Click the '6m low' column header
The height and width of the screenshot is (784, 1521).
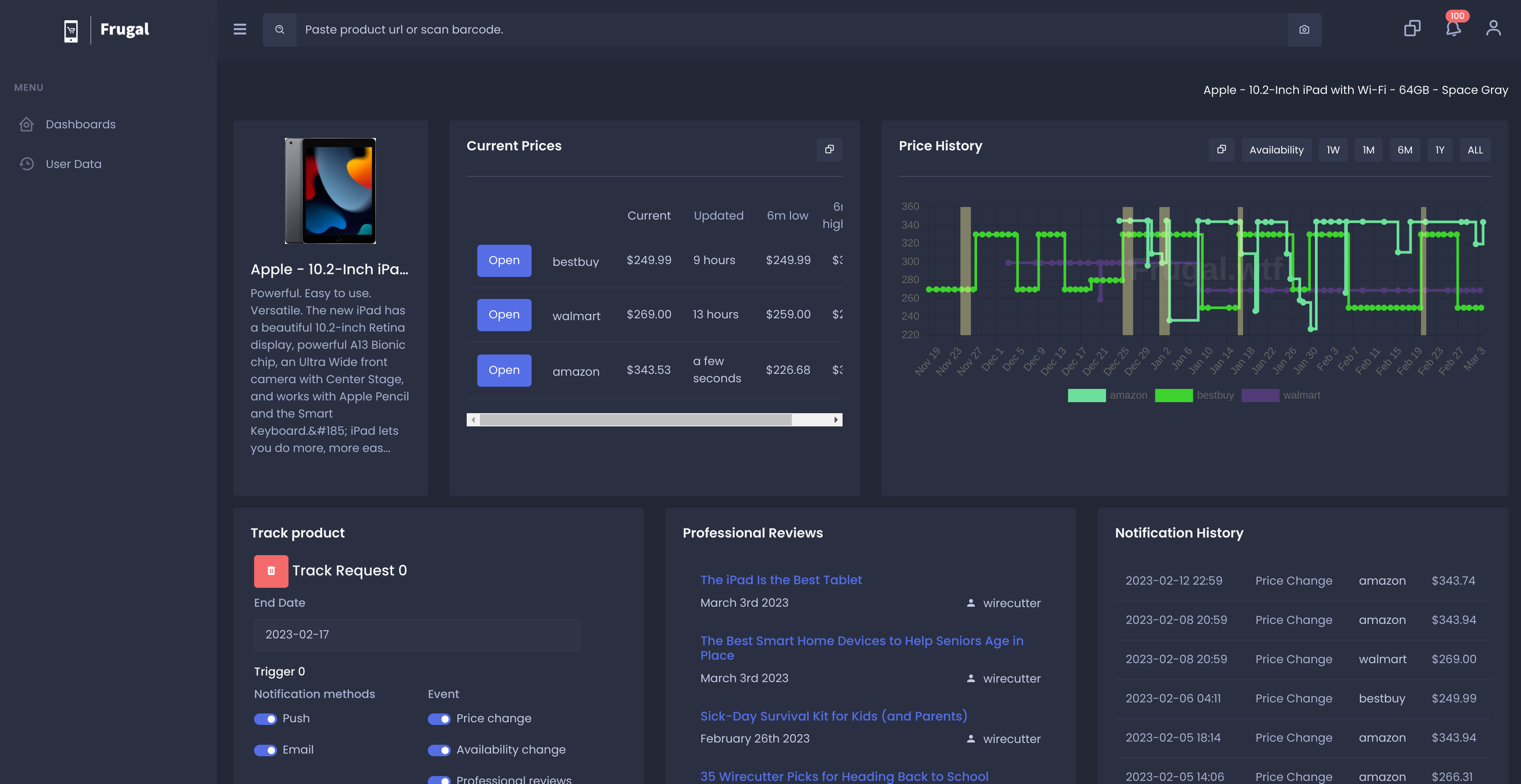(x=787, y=216)
